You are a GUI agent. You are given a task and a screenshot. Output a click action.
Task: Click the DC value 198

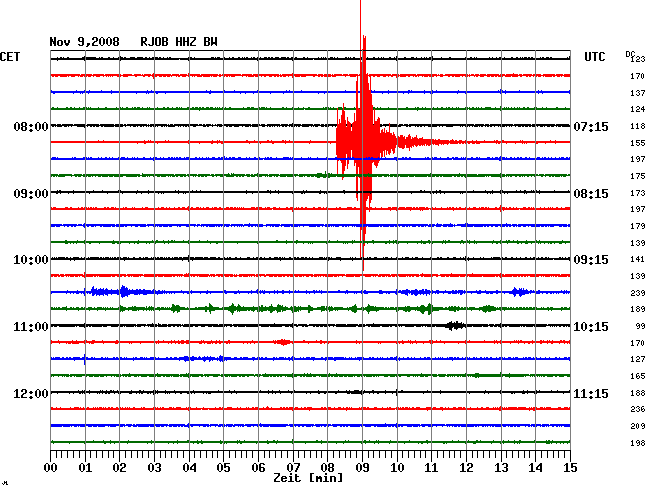coord(638,443)
